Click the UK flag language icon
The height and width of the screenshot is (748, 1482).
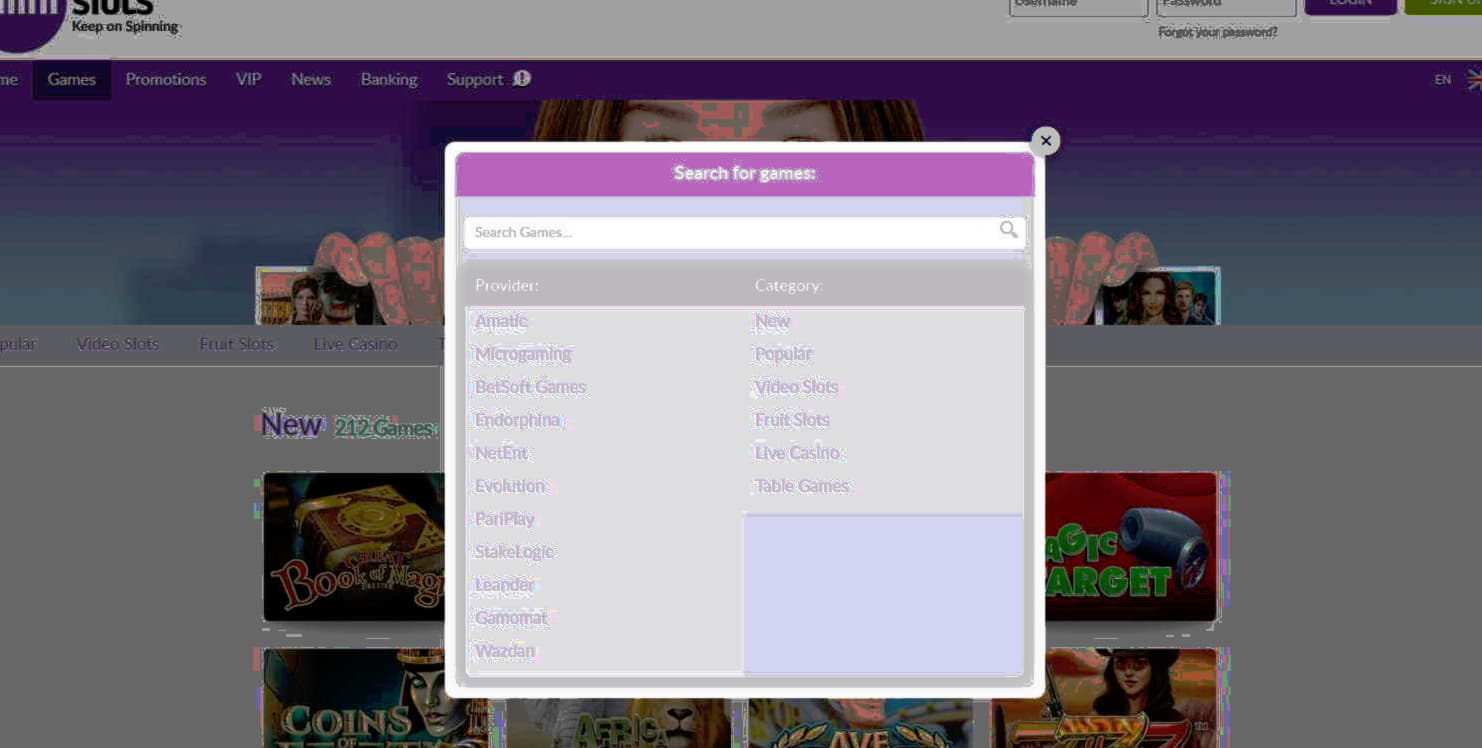[x=1473, y=80]
